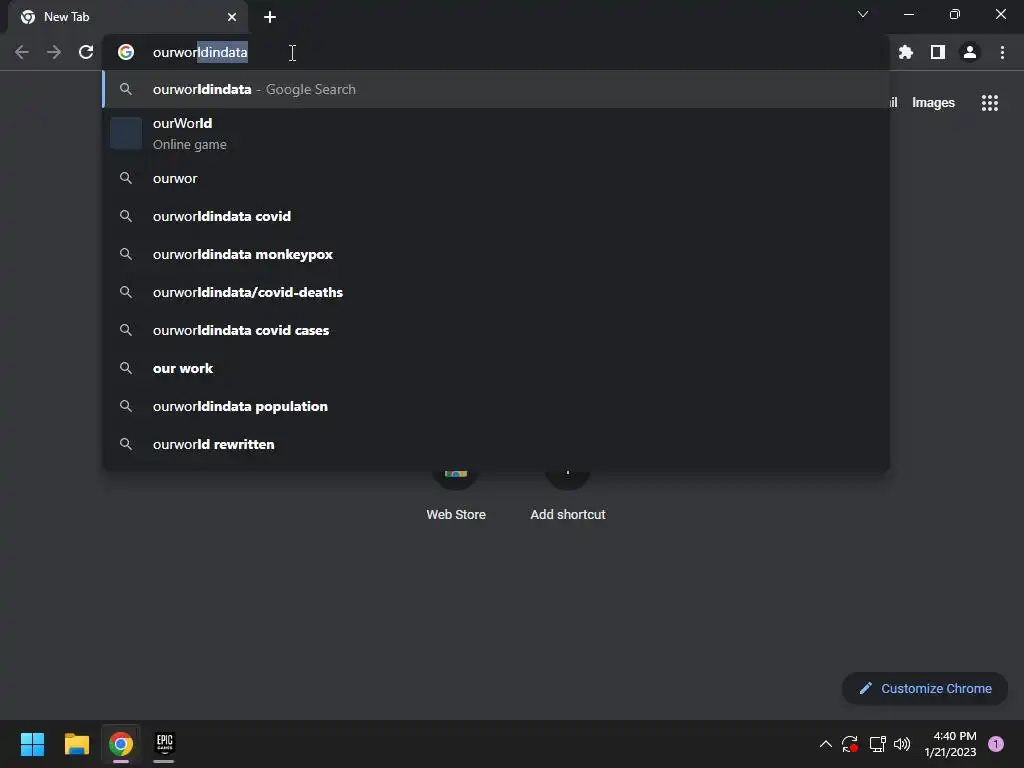The width and height of the screenshot is (1024, 768).
Task: Choose ourworldindata/covid-deaths suggestion
Action: pos(496,292)
